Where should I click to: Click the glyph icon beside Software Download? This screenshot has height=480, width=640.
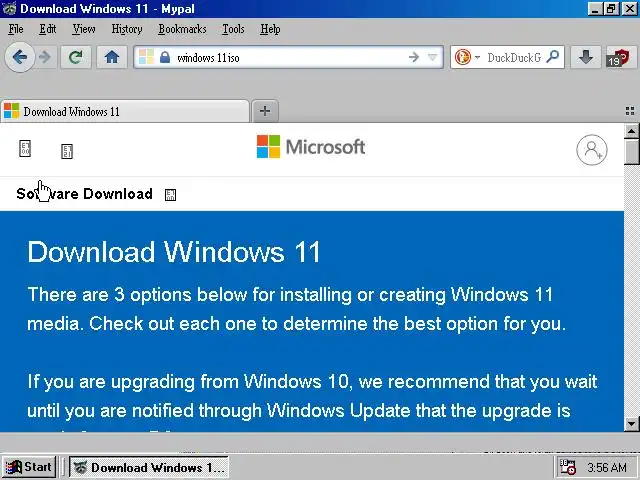coord(170,195)
